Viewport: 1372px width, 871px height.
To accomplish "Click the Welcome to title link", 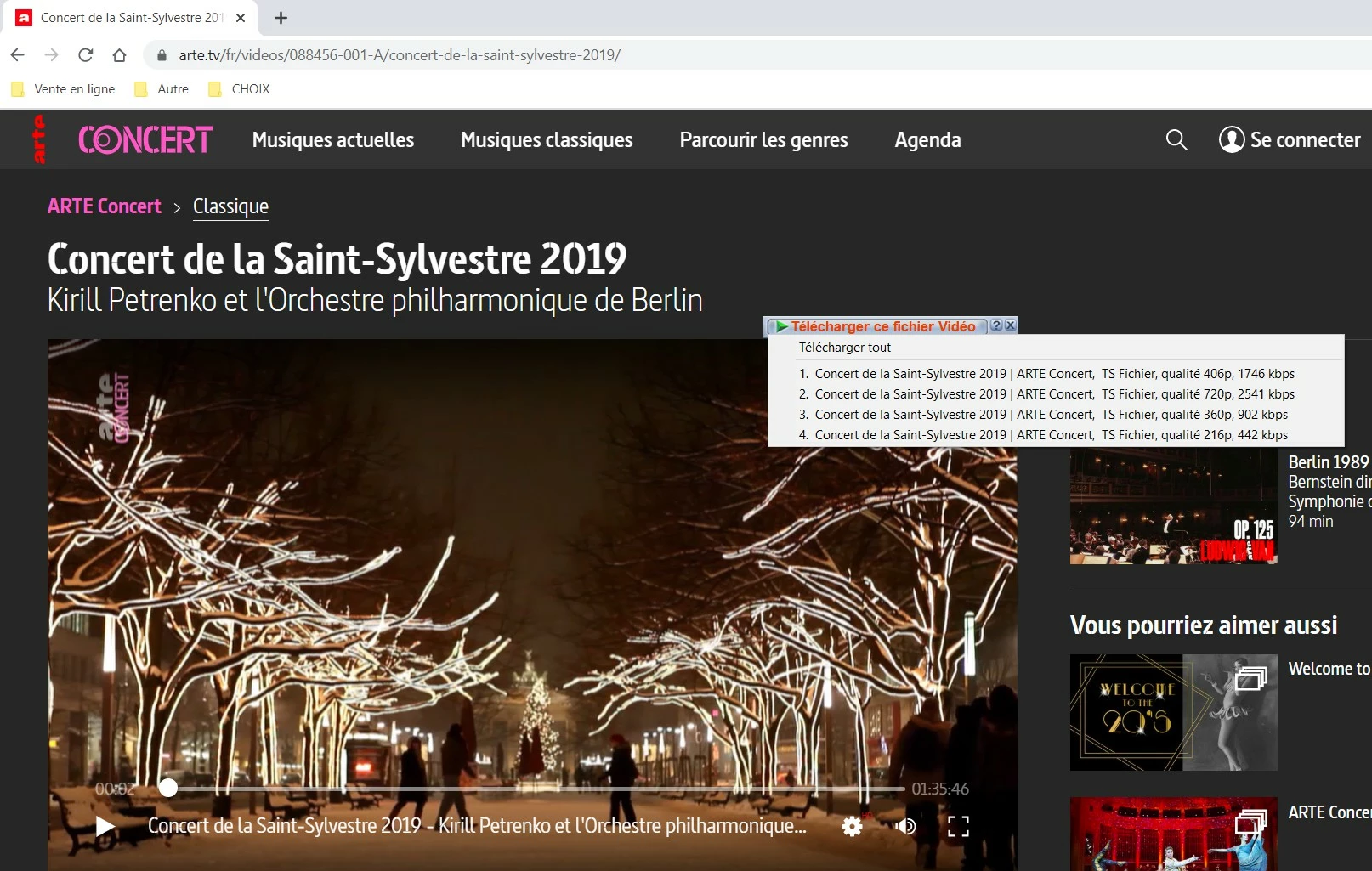I will point(1329,669).
